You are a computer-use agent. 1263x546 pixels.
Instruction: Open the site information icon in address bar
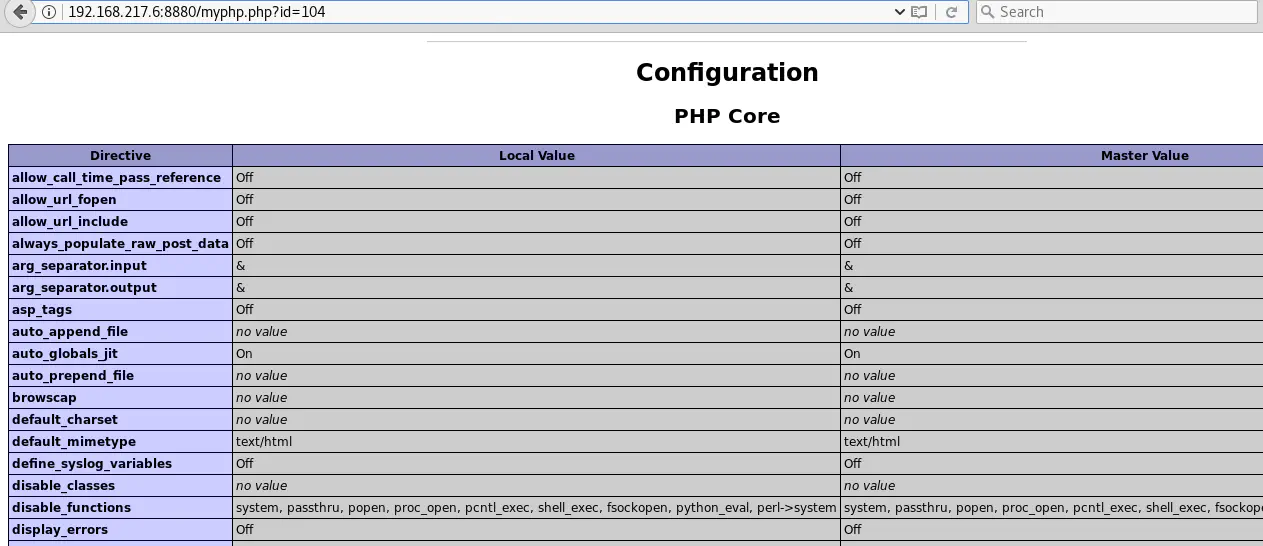coord(49,12)
